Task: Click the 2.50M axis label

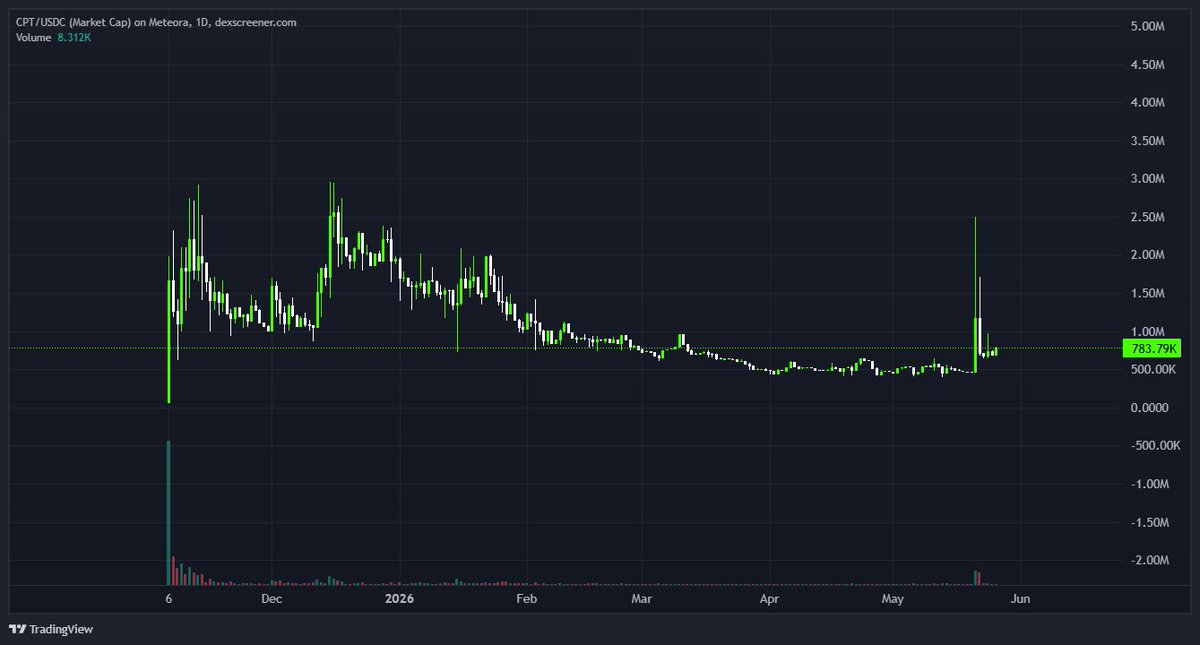Action: tap(1148, 217)
